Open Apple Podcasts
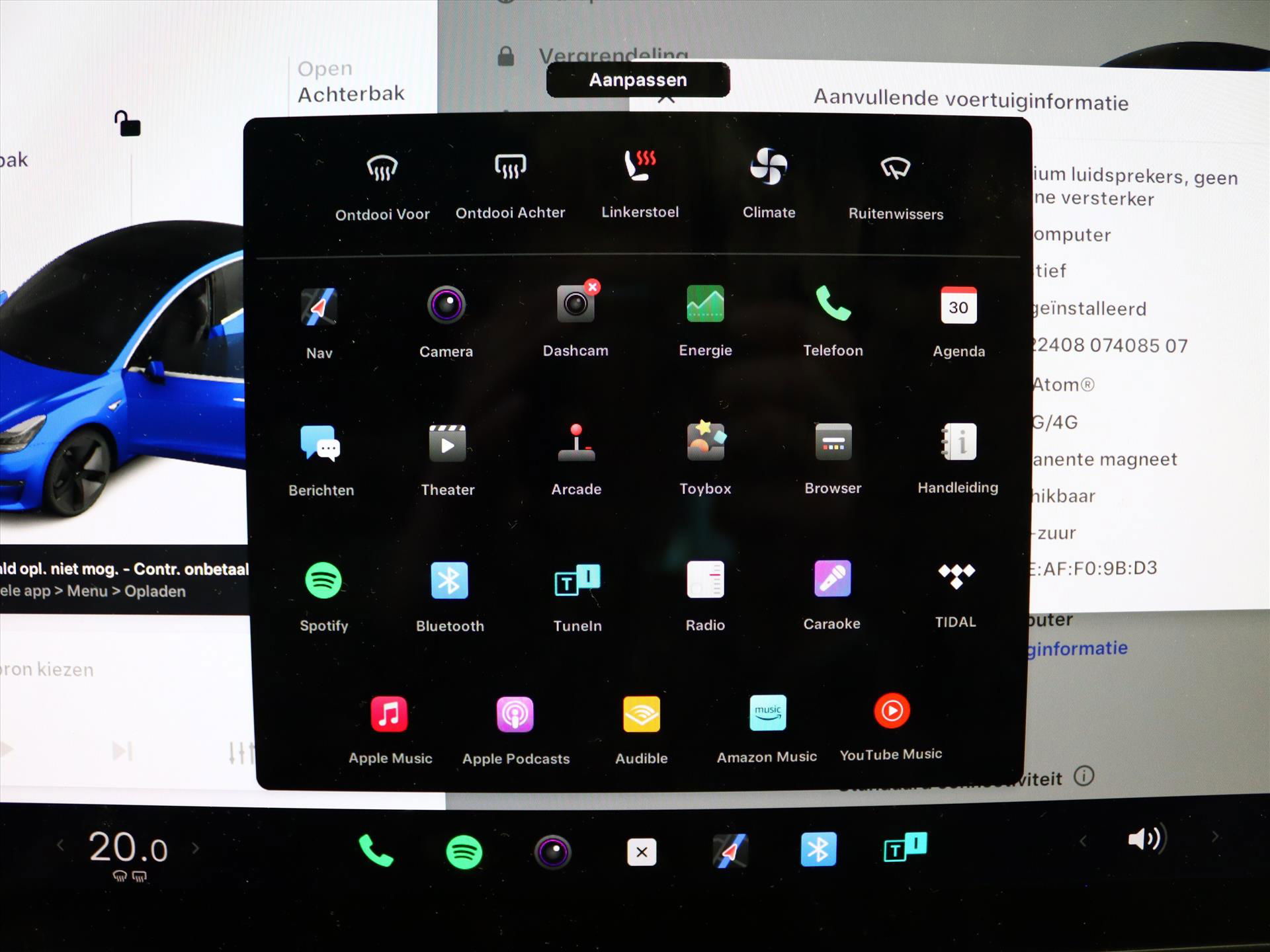This screenshot has width=1270, height=952. pyautogui.click(x=516, y=731)
